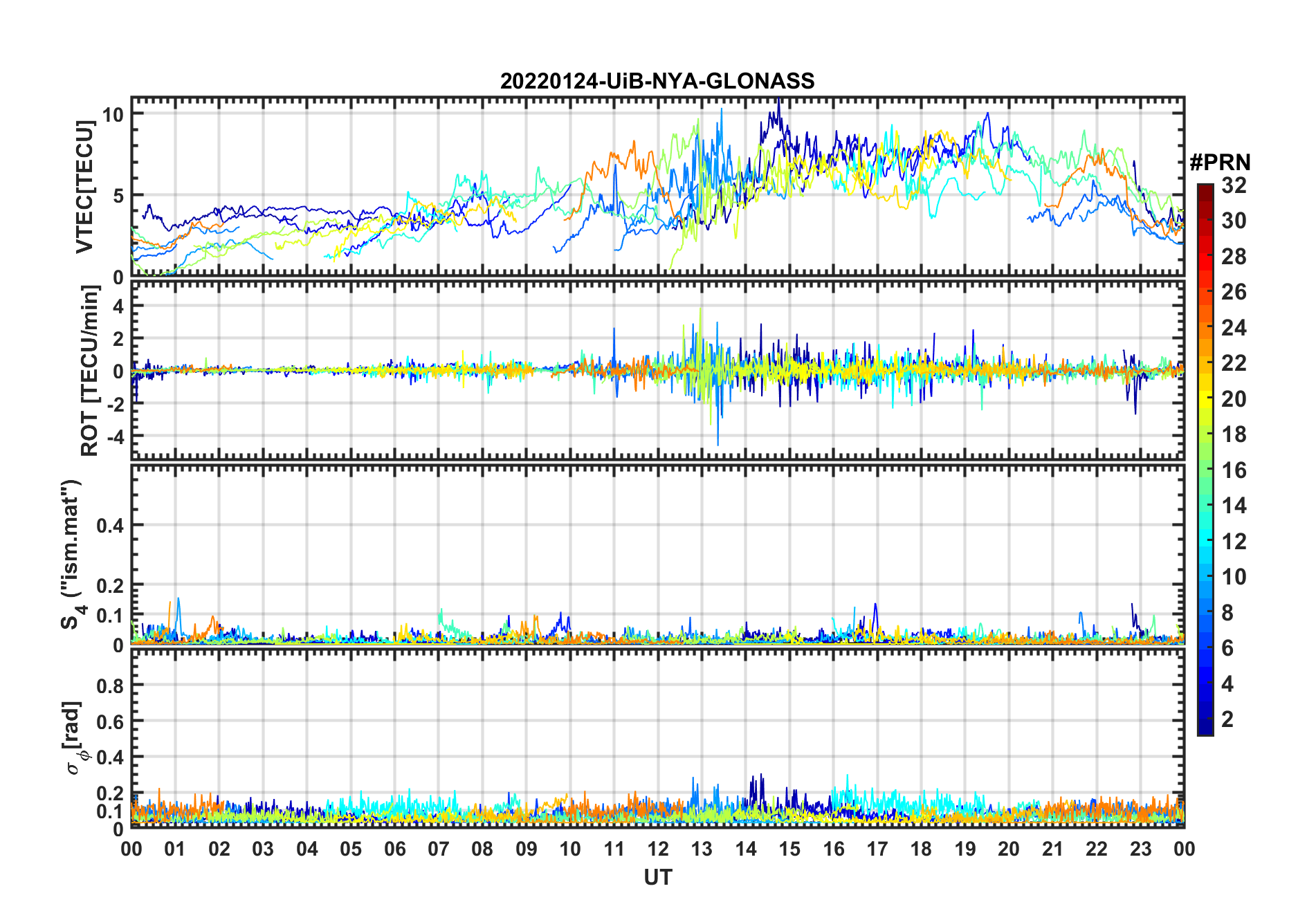The height and width of the screenshot is (920, 1316).
Task: Click colorbar tick label 6
Action: click(1227, 648)
